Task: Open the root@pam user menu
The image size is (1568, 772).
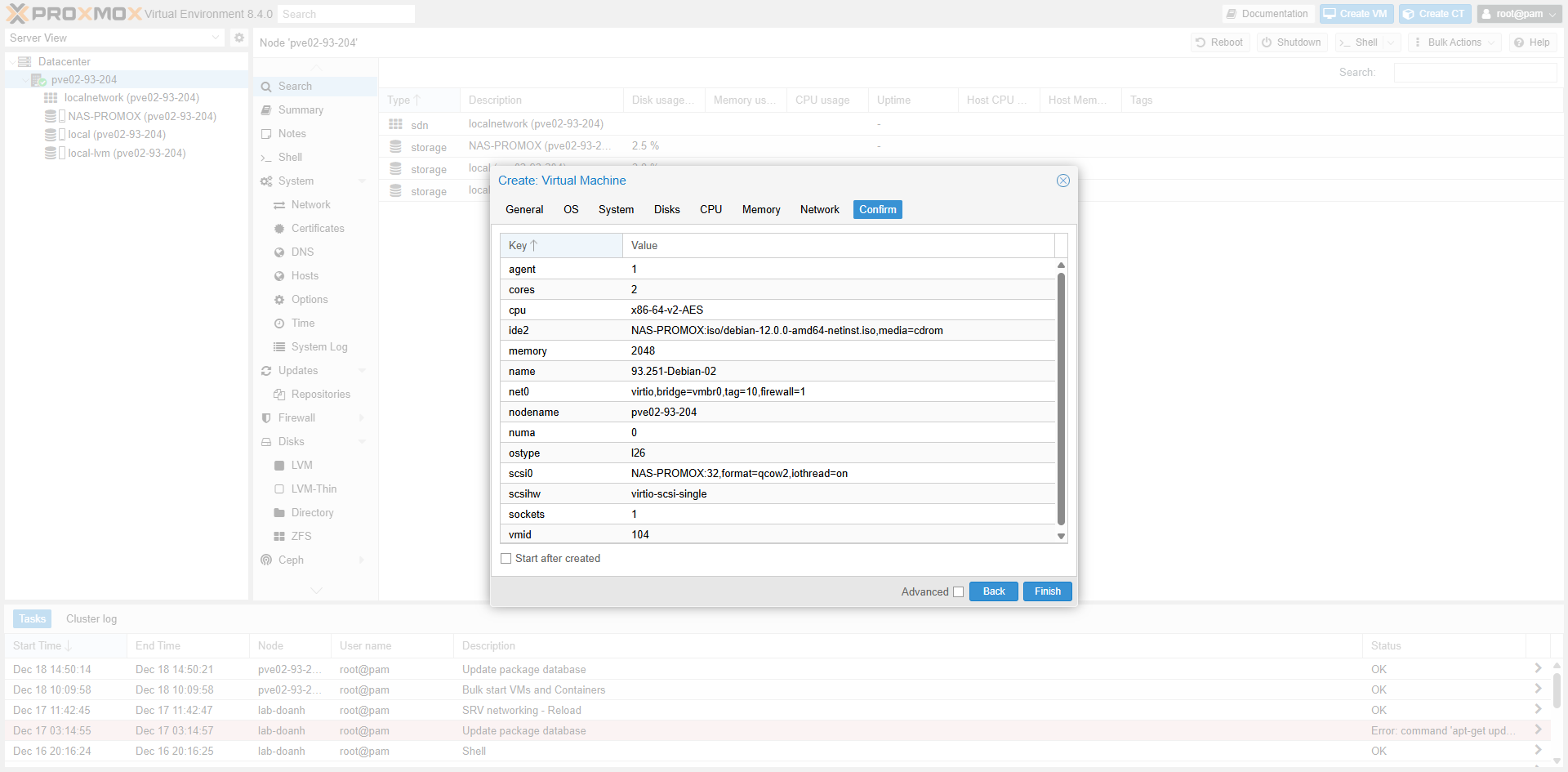Action: coord(1517,13)
